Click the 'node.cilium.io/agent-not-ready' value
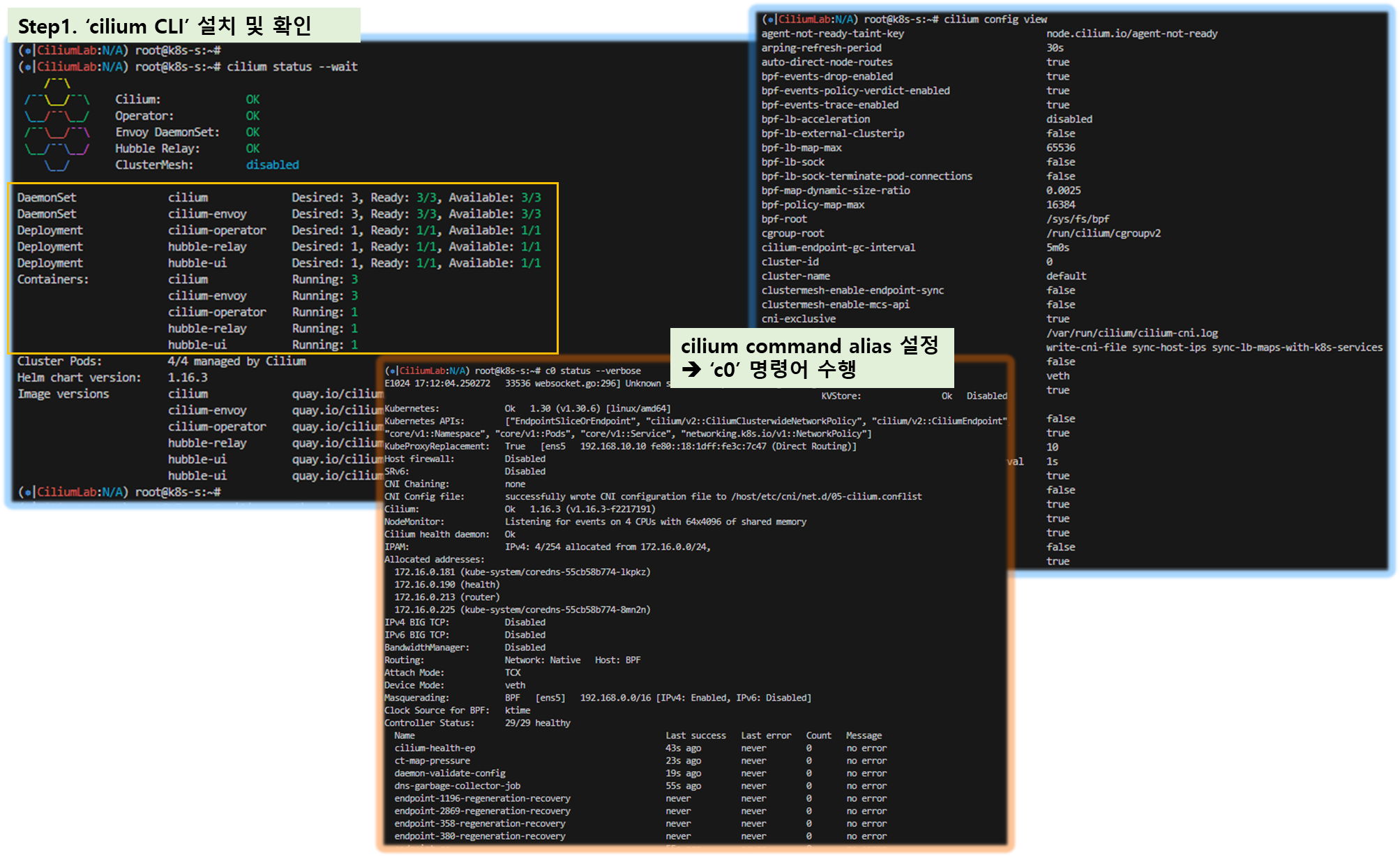 [1131, 33]
